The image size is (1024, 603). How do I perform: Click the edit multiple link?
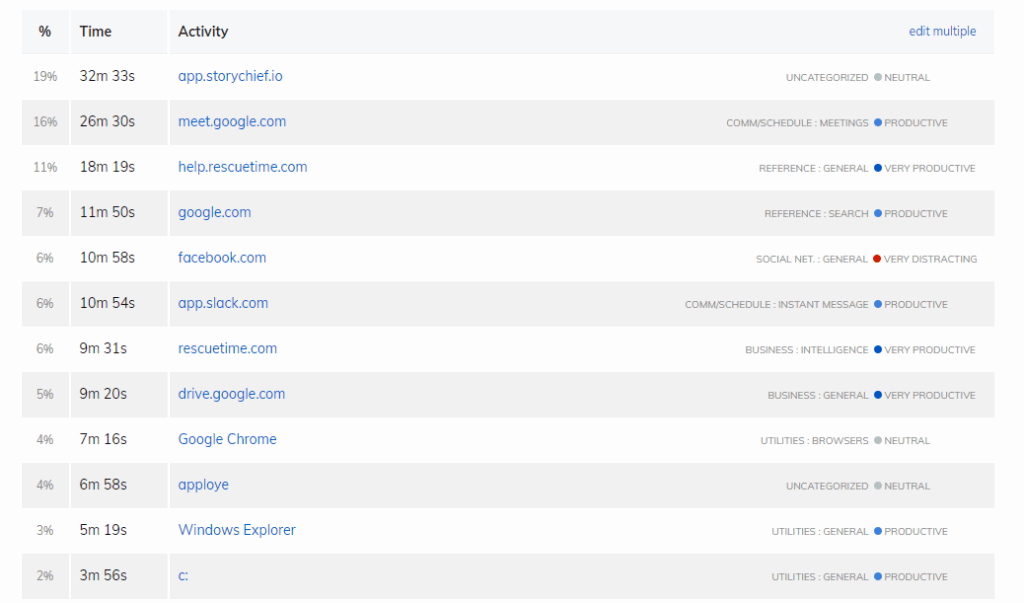pyautogui.click(x=942, y=31)
